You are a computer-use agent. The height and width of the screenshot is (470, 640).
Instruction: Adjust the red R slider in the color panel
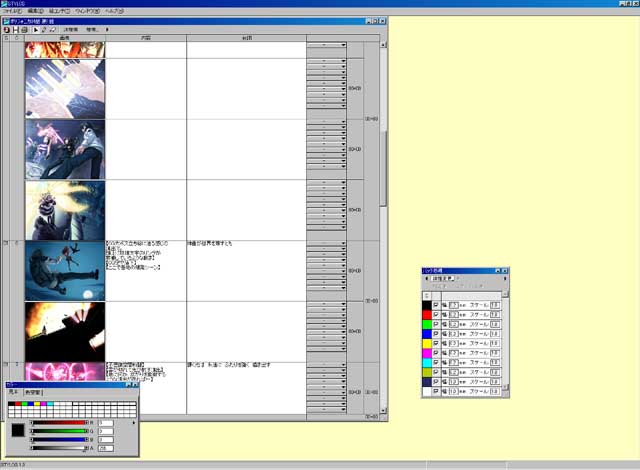(59, 423)
